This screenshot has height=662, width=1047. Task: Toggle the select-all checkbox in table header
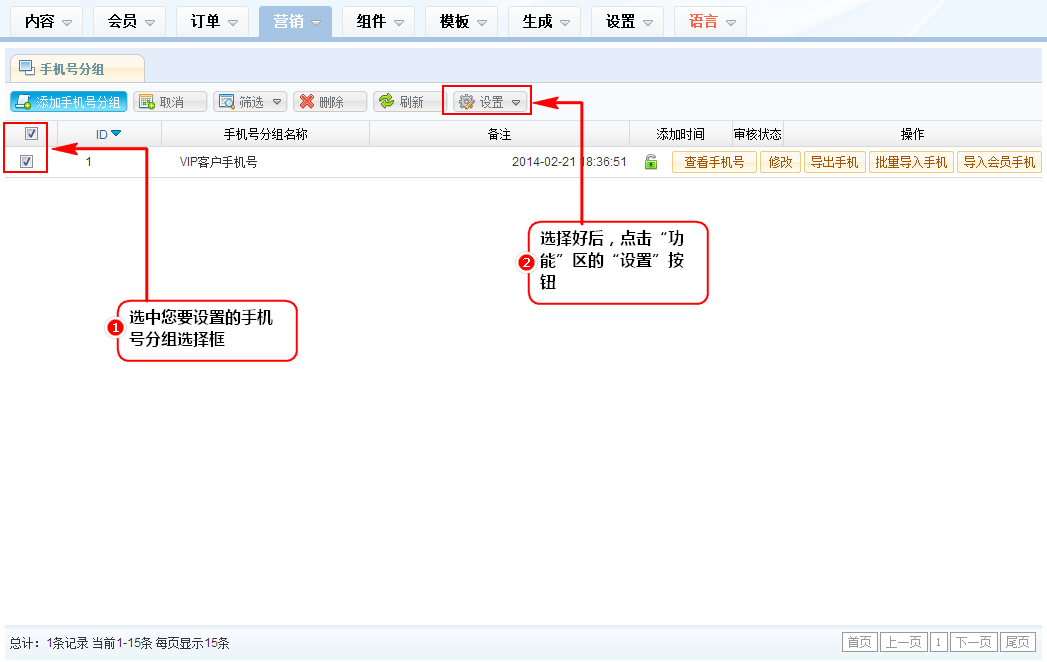coord(31,134)
